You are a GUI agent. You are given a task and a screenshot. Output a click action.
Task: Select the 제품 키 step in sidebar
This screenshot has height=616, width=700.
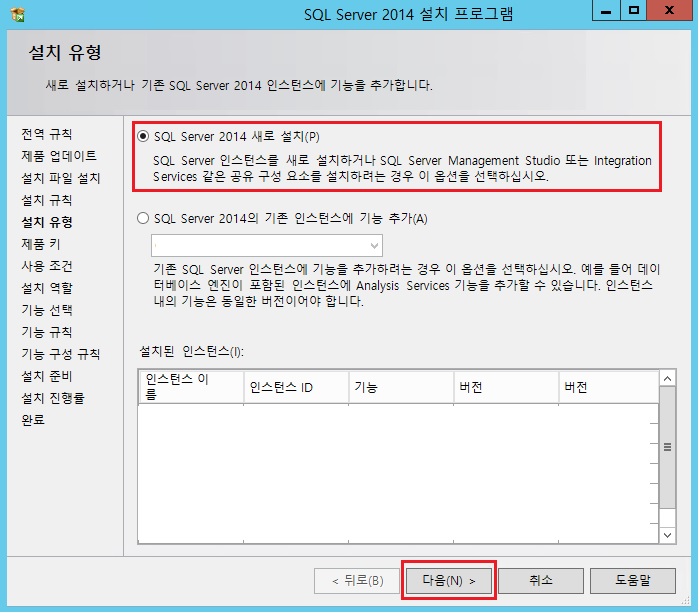coord(41,244)
